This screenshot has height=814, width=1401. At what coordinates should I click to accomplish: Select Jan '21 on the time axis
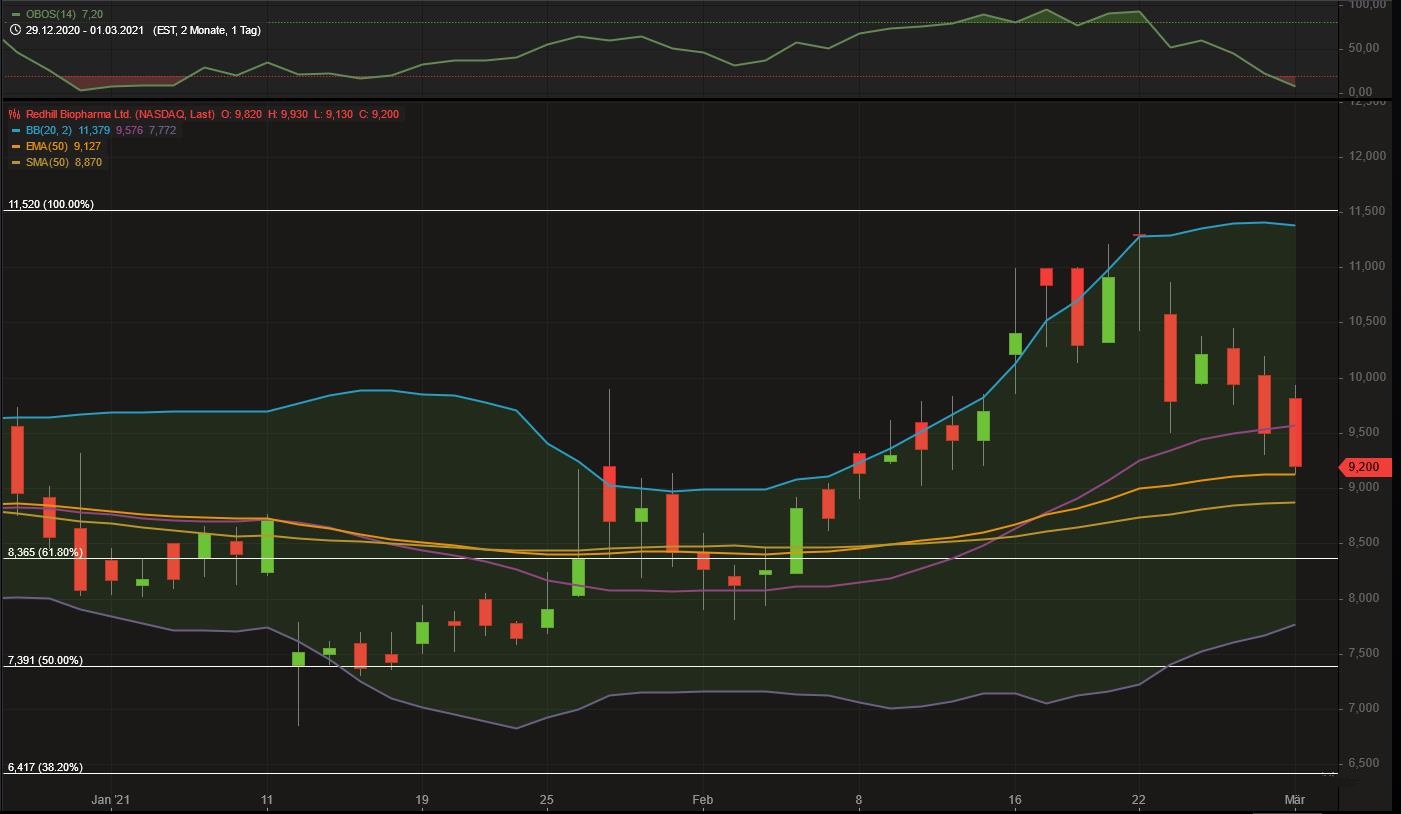(x=112, y=800)
